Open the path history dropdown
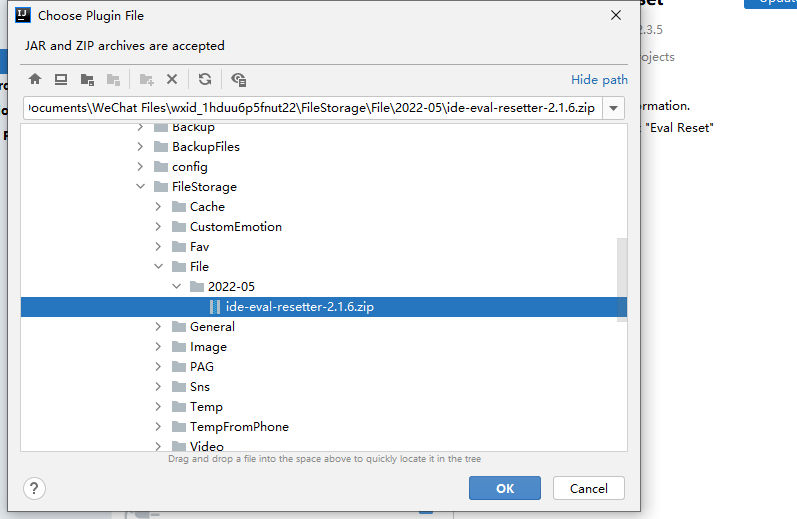The width and height of the screenshot is (797, 519). (615, 108)
